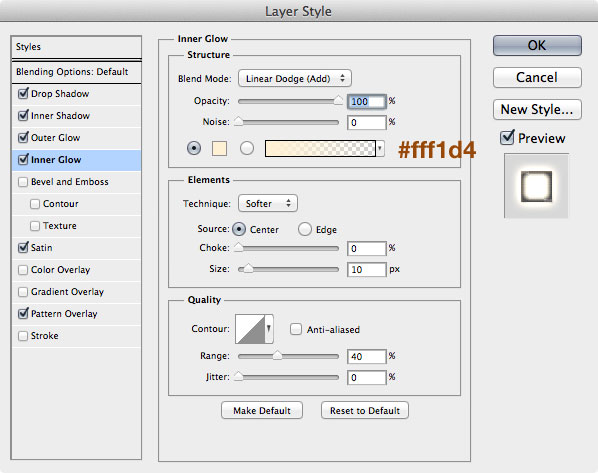This screenshot has width=598, height=473.
Task: Check the Anti-aliased option
Action: click(x=296, y=329)
